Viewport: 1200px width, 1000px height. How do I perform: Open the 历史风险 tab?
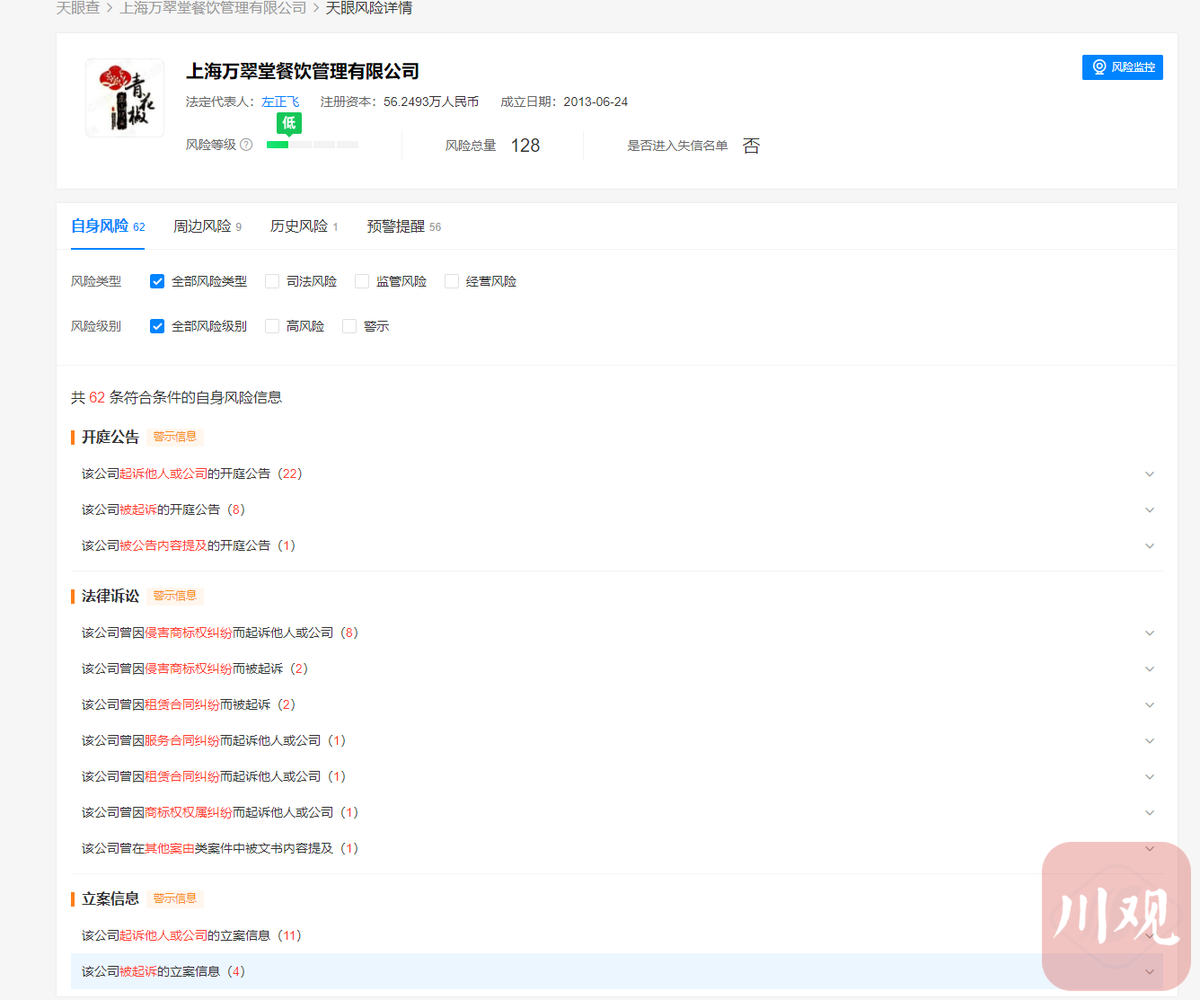[299, 227]
